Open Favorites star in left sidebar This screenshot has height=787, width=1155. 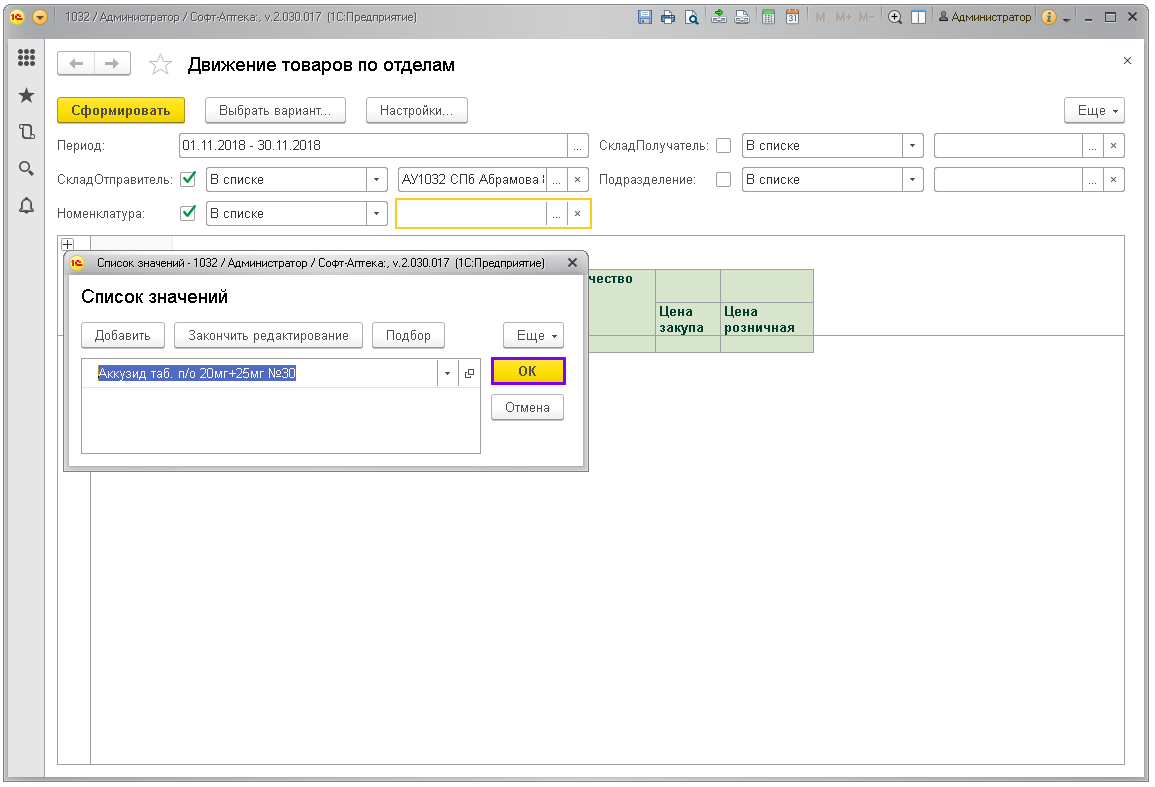tap(27, 95)
